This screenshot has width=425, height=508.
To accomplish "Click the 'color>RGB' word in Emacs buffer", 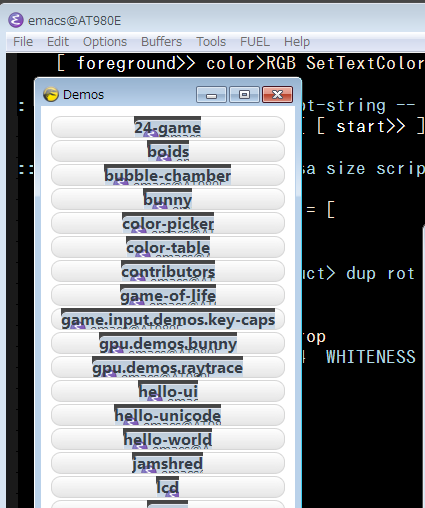I will point(251,63).
